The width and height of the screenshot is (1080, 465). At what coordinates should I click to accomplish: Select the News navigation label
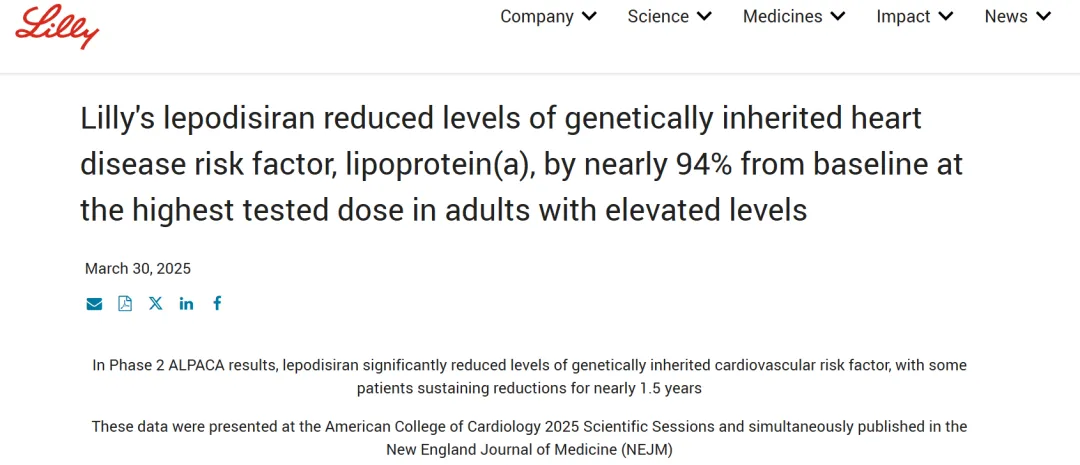click(1006, 17)
